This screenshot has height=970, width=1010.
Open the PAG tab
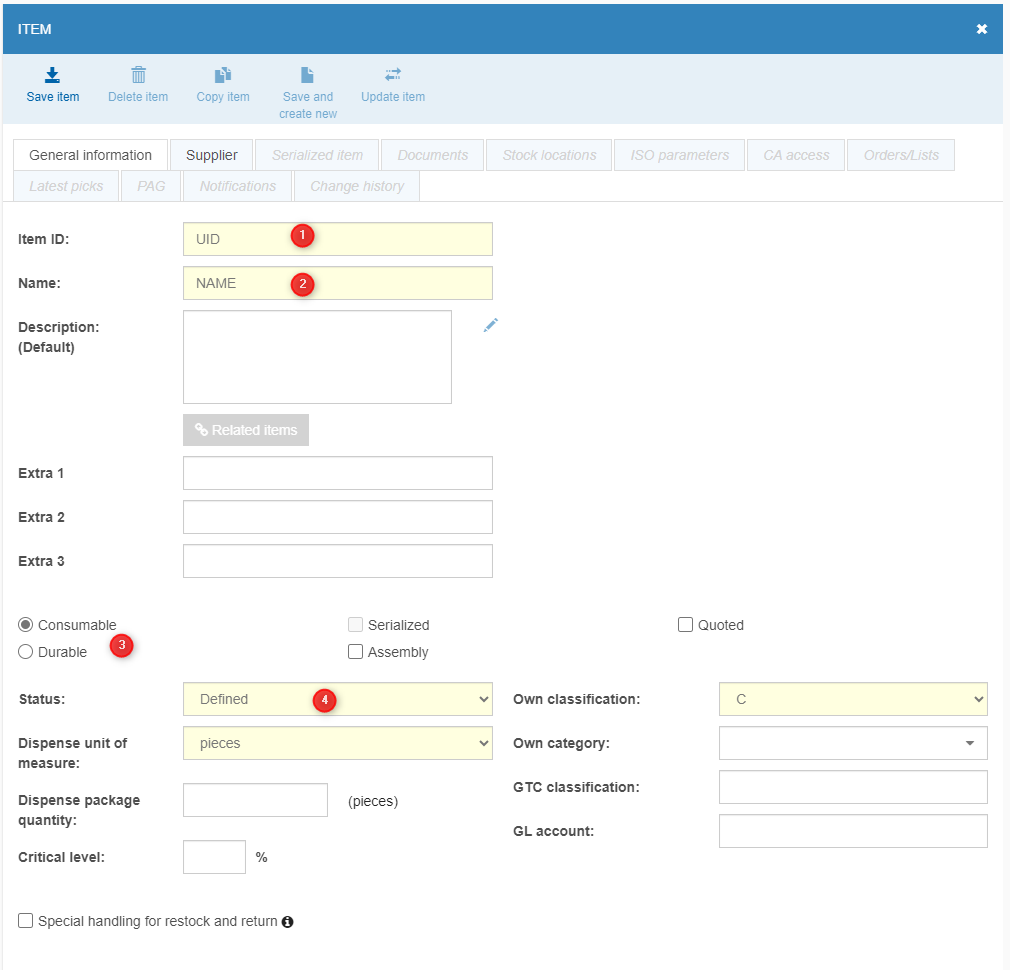click(151, 186)
